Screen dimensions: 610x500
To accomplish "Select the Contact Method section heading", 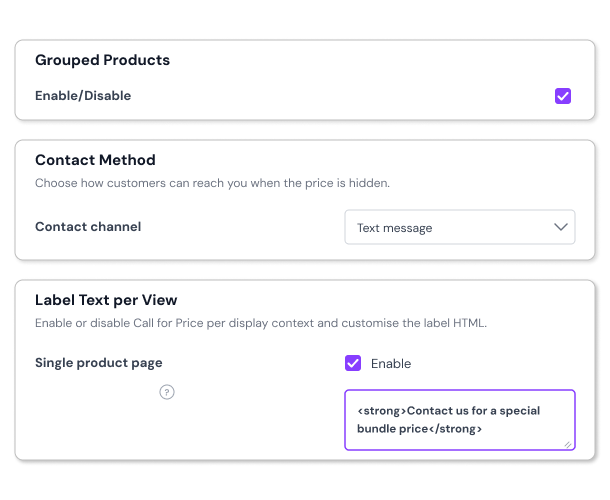I will [x=95, y=160].
